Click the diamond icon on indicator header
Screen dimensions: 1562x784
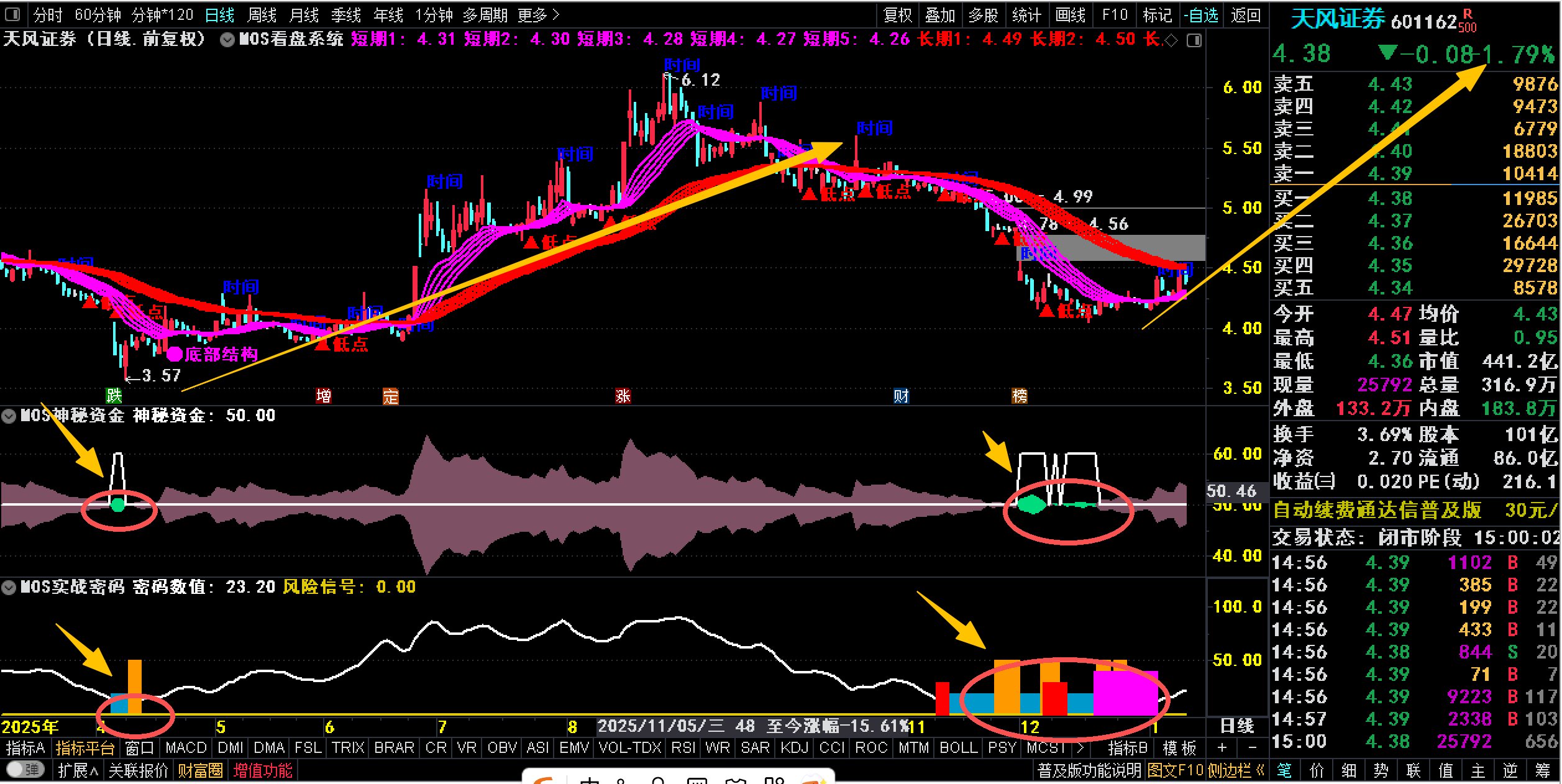click(1171, 40)
